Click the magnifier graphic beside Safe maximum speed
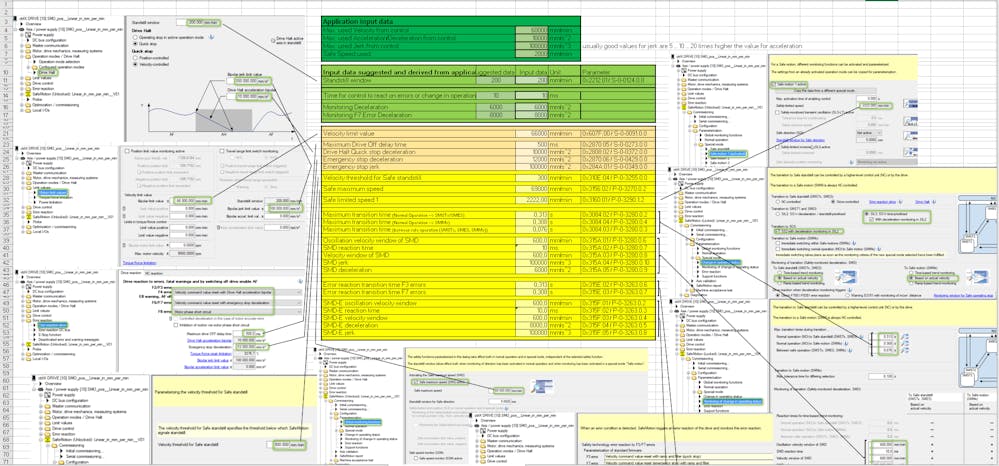The height and width of the screenshot is (466, 999). click(542, 386)
